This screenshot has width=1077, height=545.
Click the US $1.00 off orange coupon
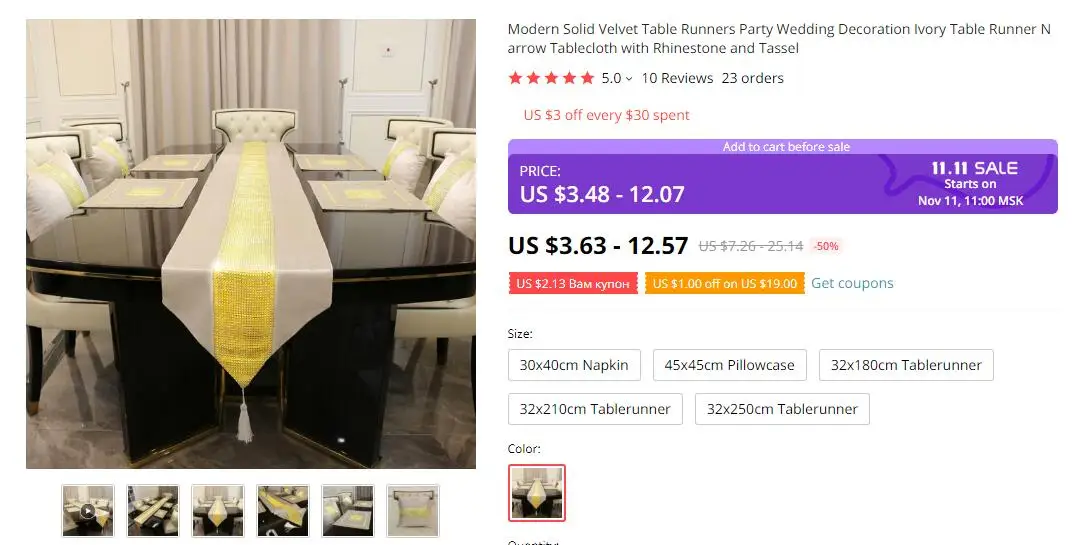click(x=725, y=283)
